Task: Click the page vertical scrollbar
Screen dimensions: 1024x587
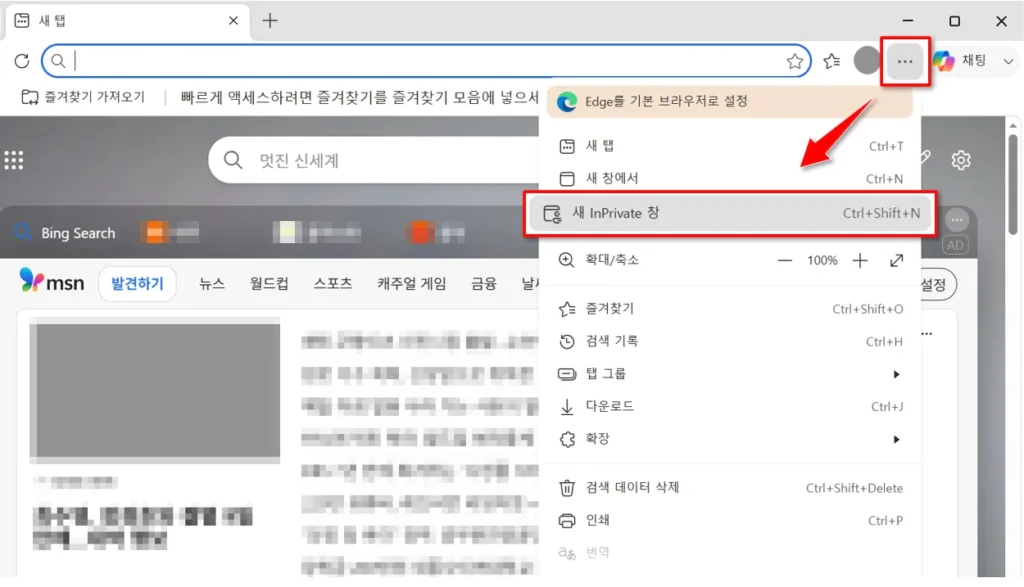Action: click(1012, 184)
